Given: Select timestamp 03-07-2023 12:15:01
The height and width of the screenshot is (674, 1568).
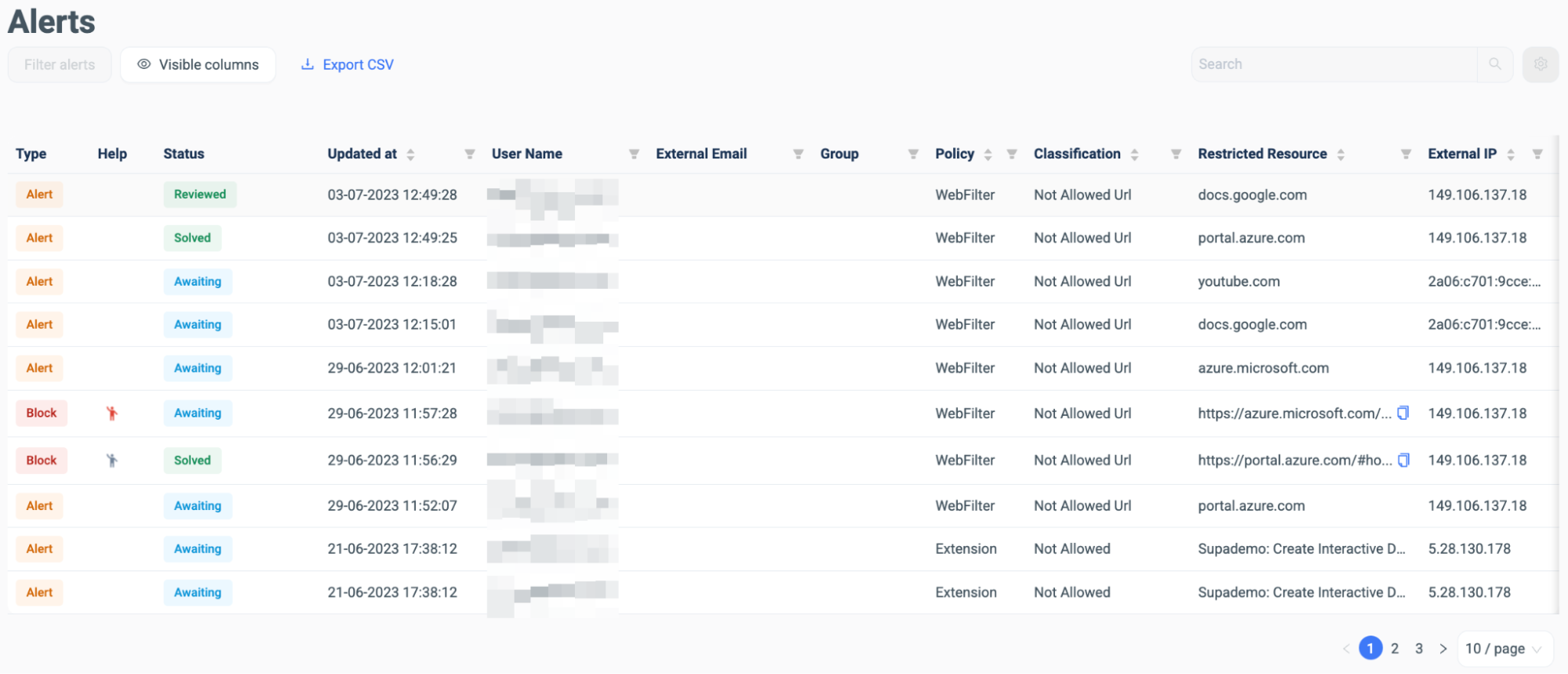Looking at the screenshot, I should click(391, 325).
